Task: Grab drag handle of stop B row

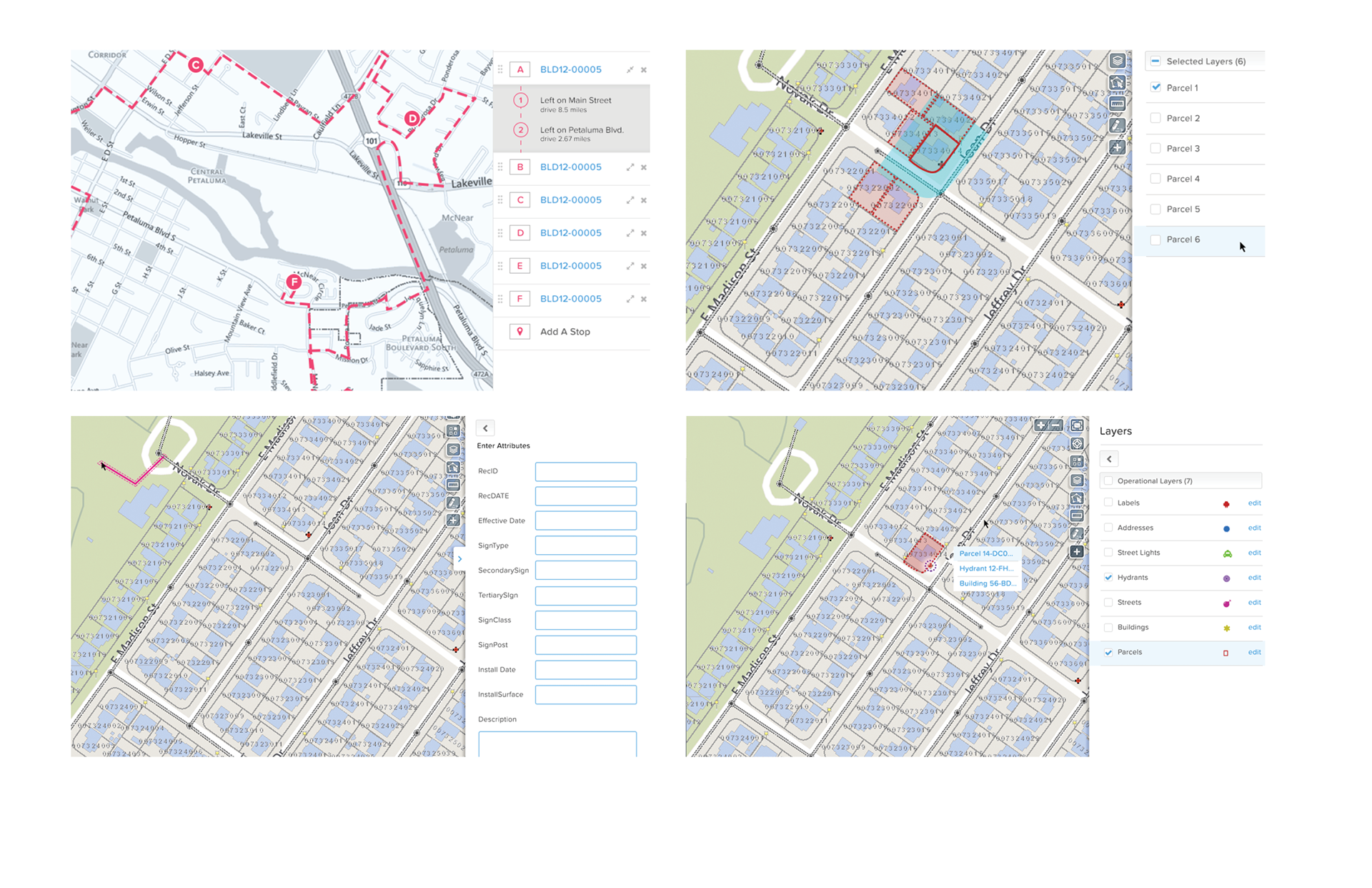Action: (500, 167)
